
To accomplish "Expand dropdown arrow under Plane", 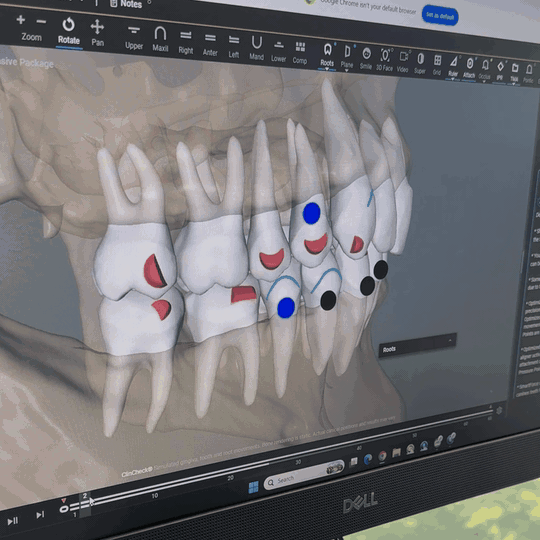I will (x=346, y=71).
